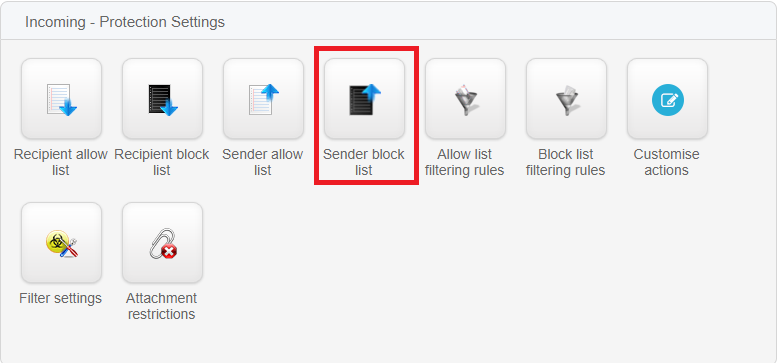778x363 pixels.
Task: Open the Filter settings biohazard icon
Action: click(x=62, y=242)
